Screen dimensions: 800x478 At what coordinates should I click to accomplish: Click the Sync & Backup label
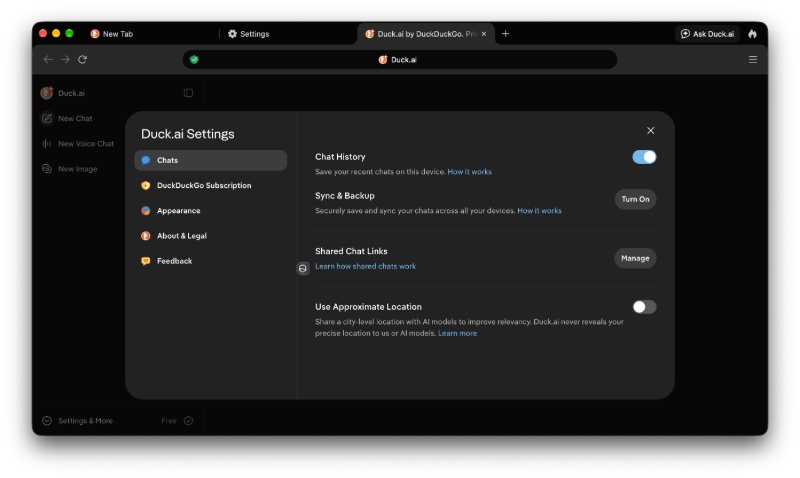(345, 195)
